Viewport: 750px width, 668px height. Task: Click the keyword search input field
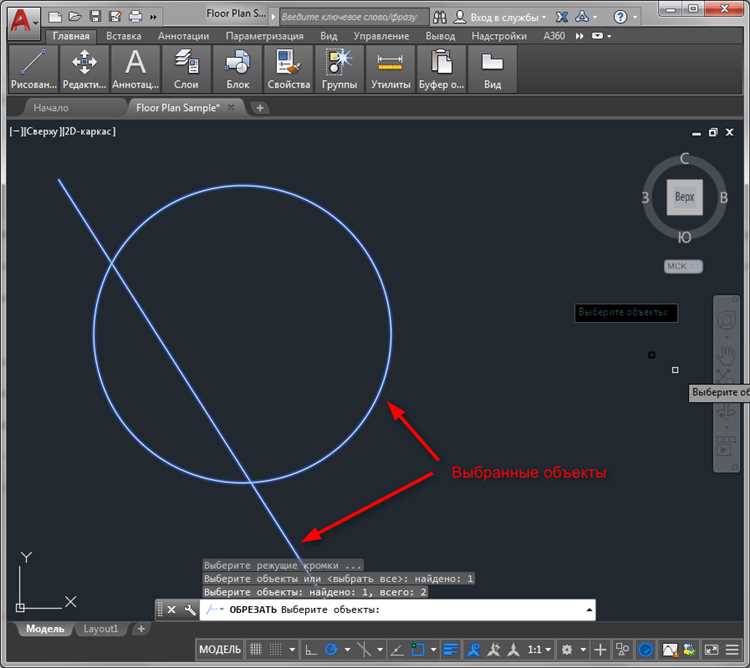pyautogui.click(x=352, y=18)
